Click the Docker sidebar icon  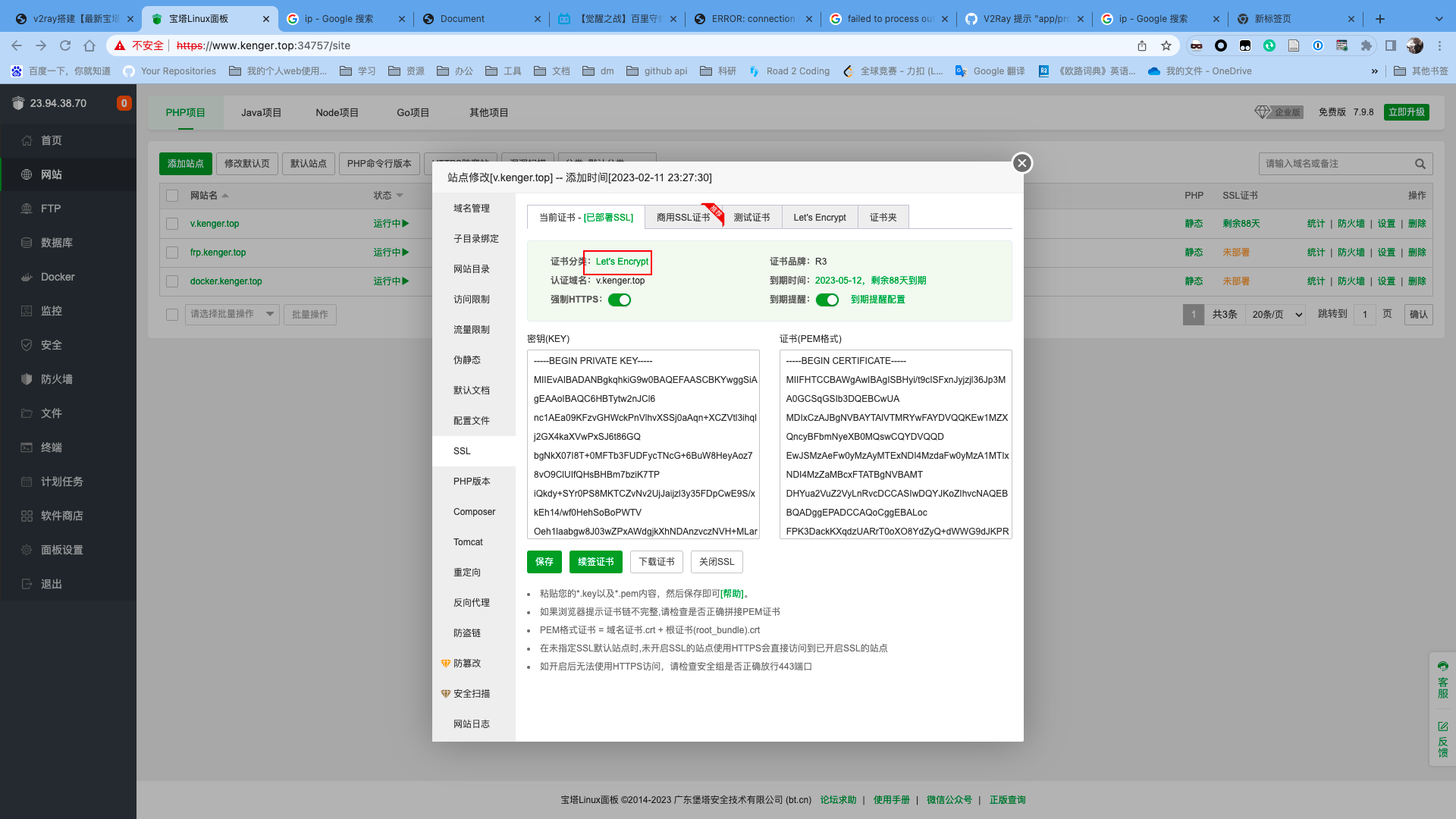pyautogui.click(x=27, y=277)
